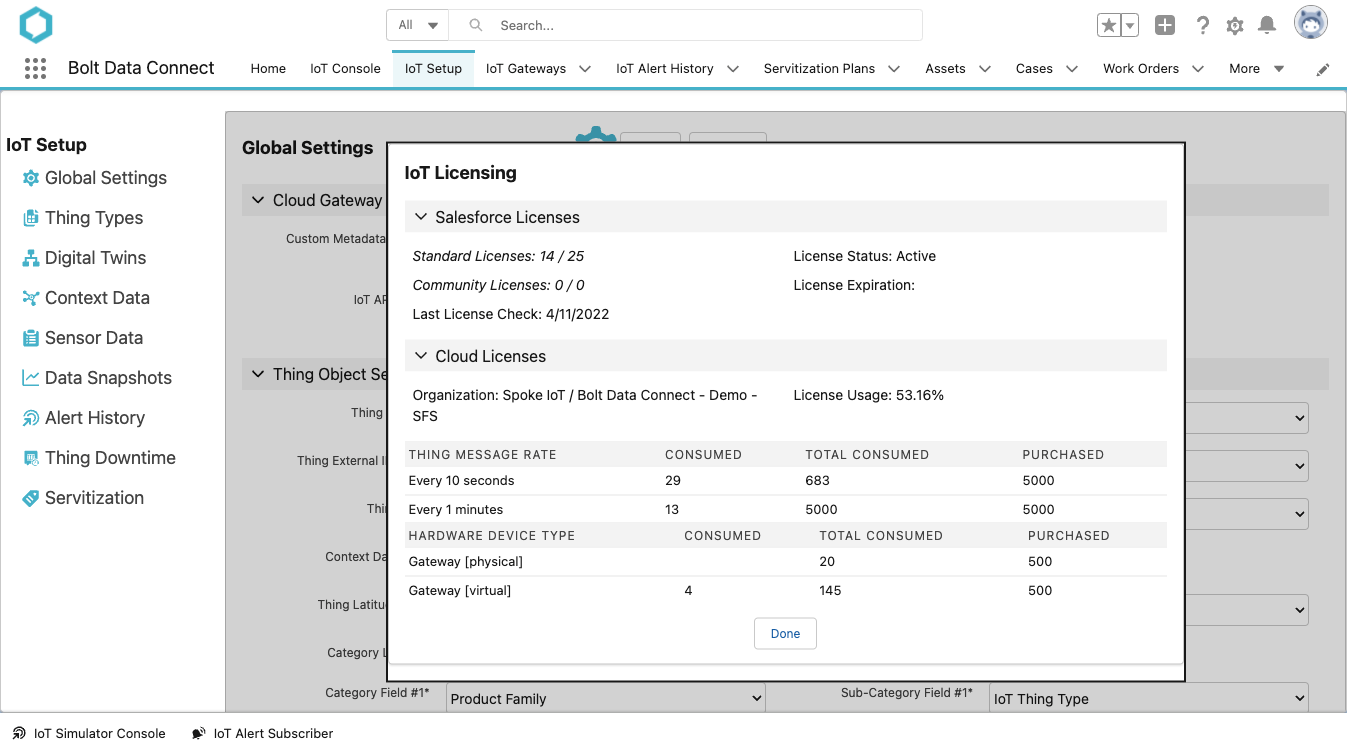Open the Setup gear menu in header
The height and width of the screenshot is (753, 1347).
[1235, 26]
